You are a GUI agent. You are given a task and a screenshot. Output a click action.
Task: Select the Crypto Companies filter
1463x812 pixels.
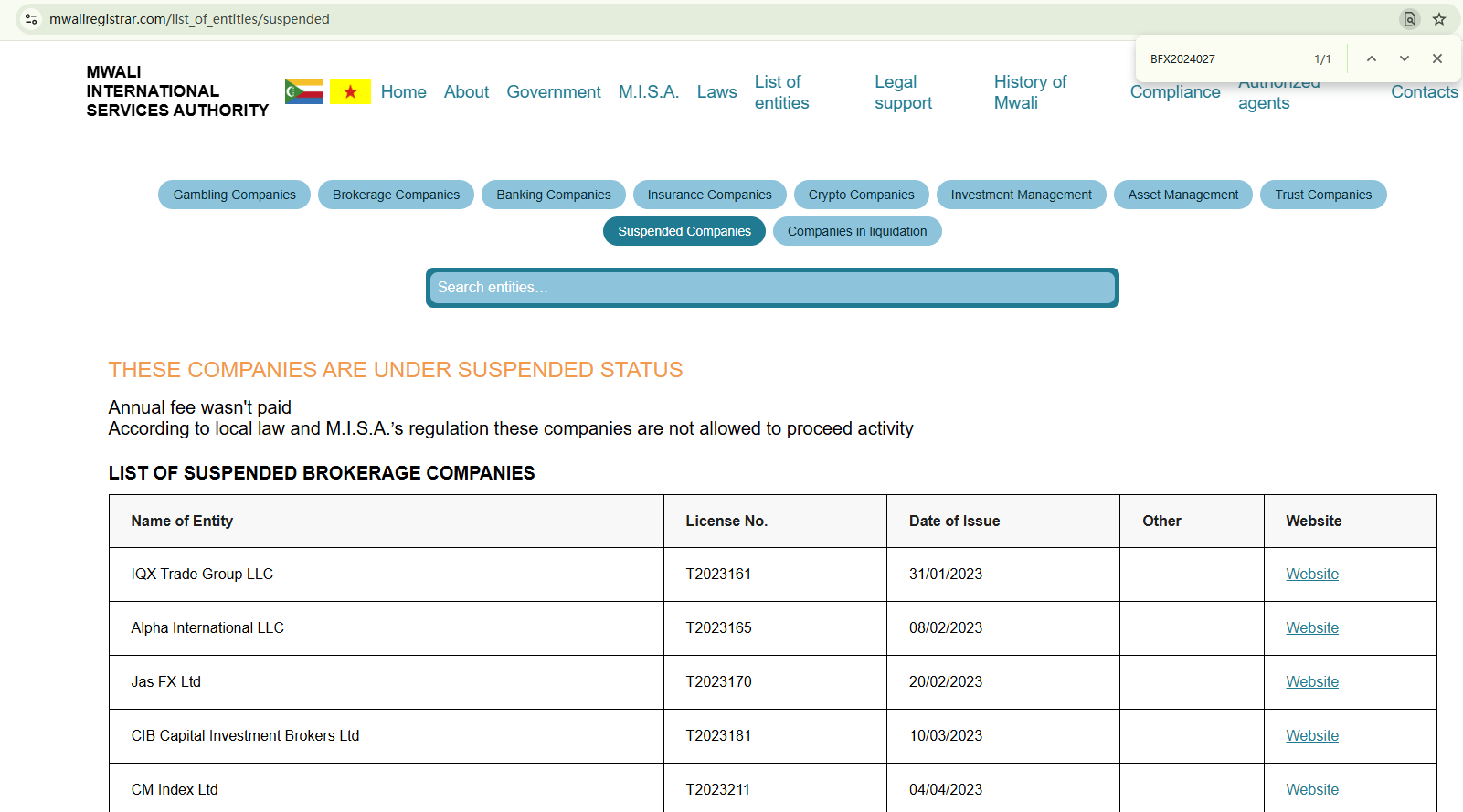pyautogui.click(x=861, y=195)
